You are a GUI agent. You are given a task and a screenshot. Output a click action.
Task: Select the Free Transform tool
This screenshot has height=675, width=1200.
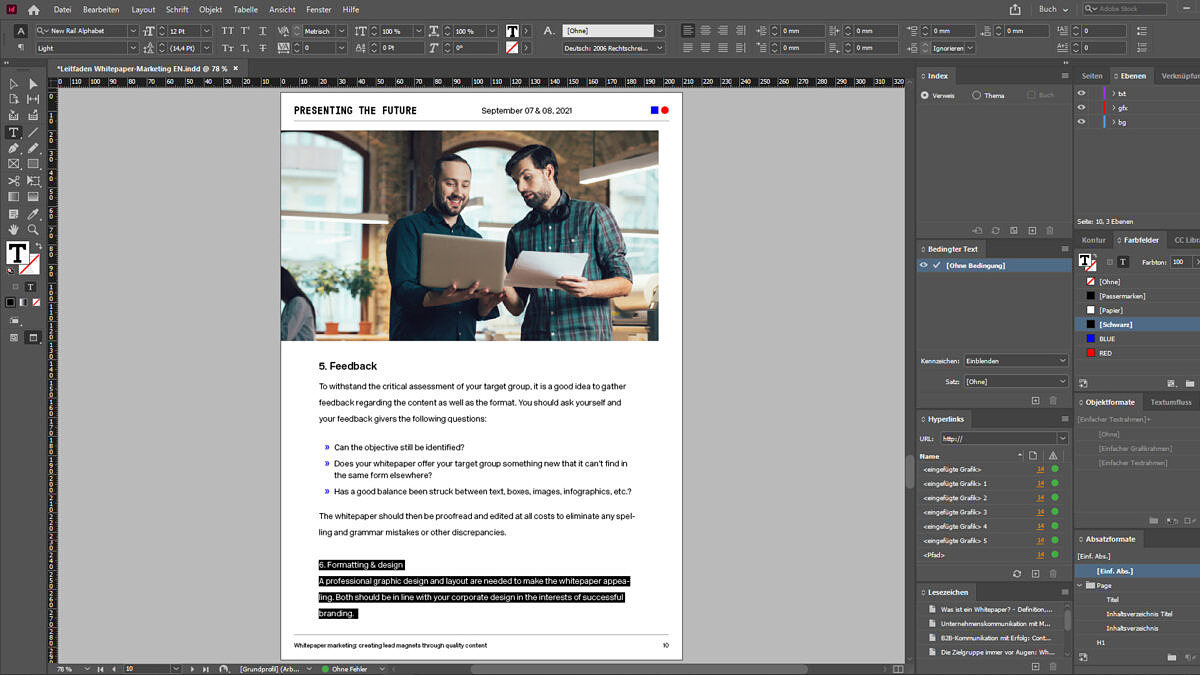(33, 180)
